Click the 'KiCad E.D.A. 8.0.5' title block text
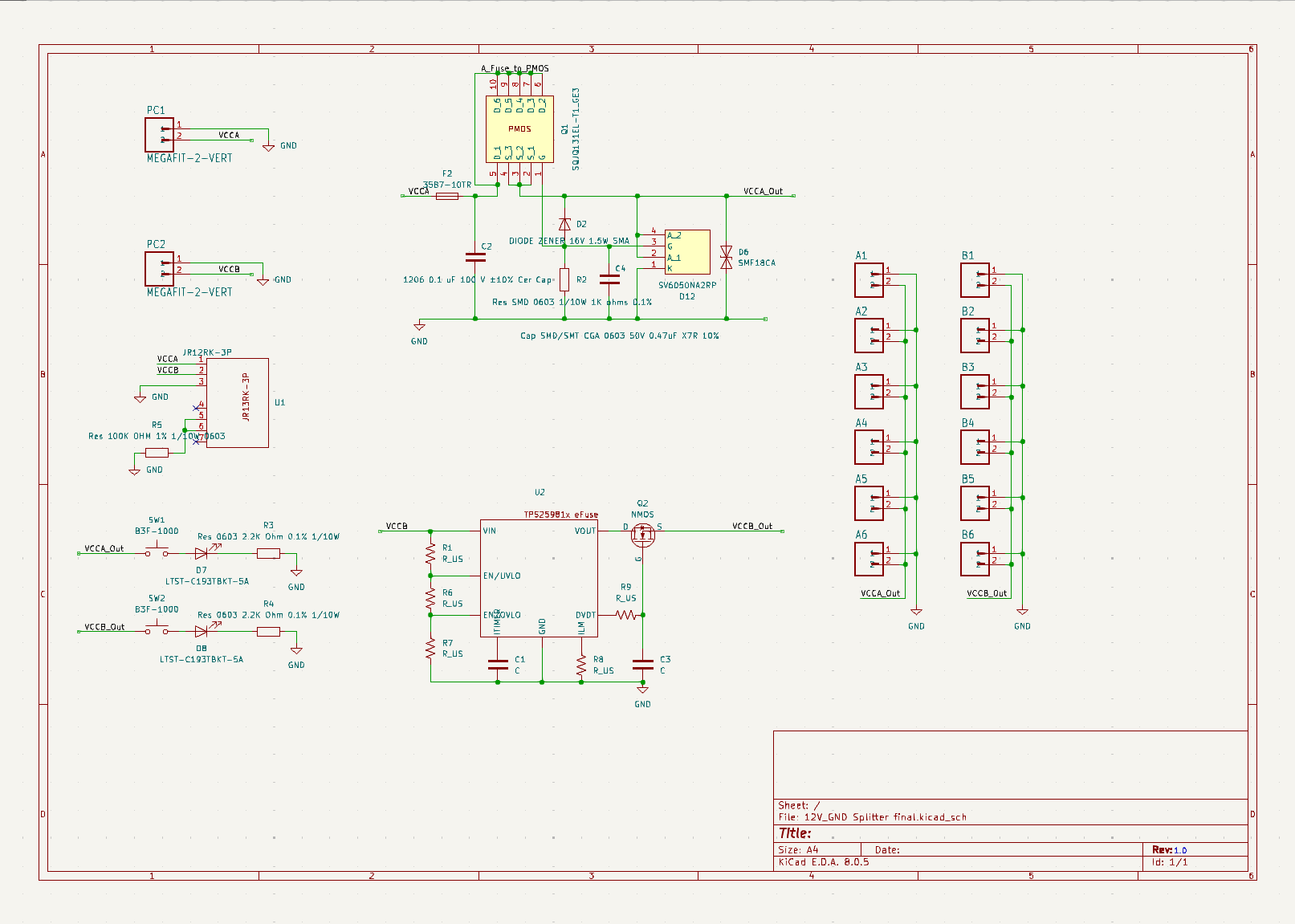The width and height of the screenshot is (1295, 924). point(823,862)
